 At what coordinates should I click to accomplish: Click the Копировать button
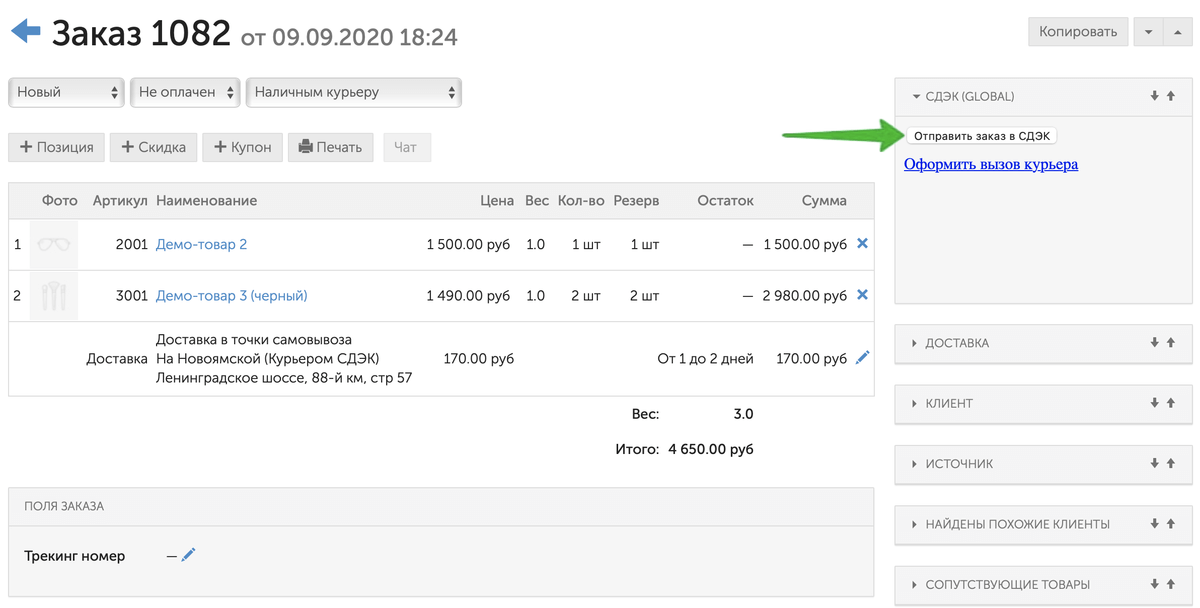pyautogui.click(x=1078, y=32)
